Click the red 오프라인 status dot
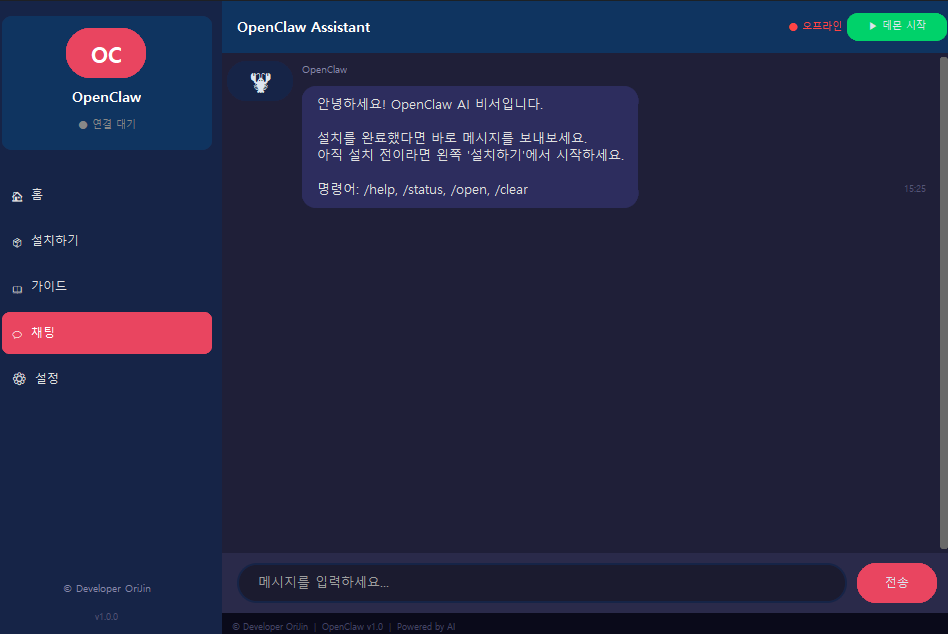This screenshot has height=634, width=948. point(791,28)
